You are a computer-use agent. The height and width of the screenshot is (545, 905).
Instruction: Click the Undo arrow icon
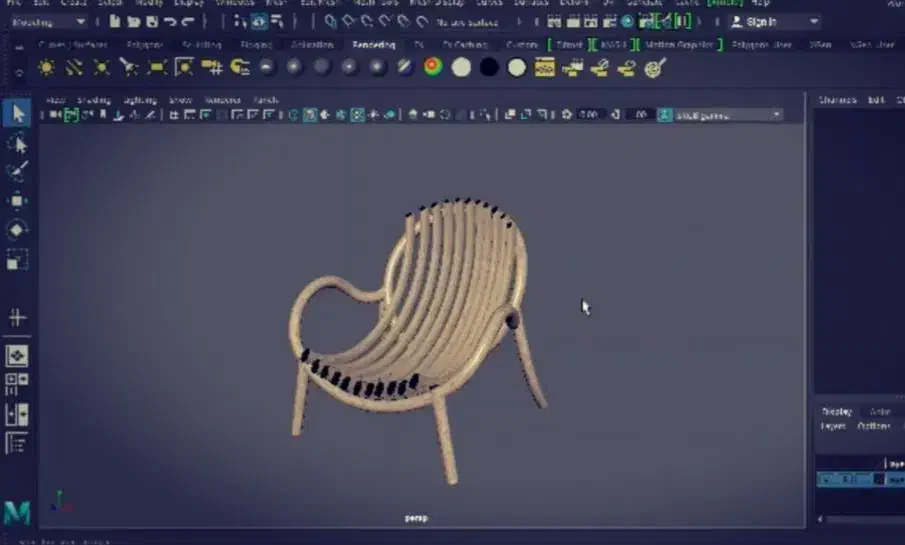(169, 21)
